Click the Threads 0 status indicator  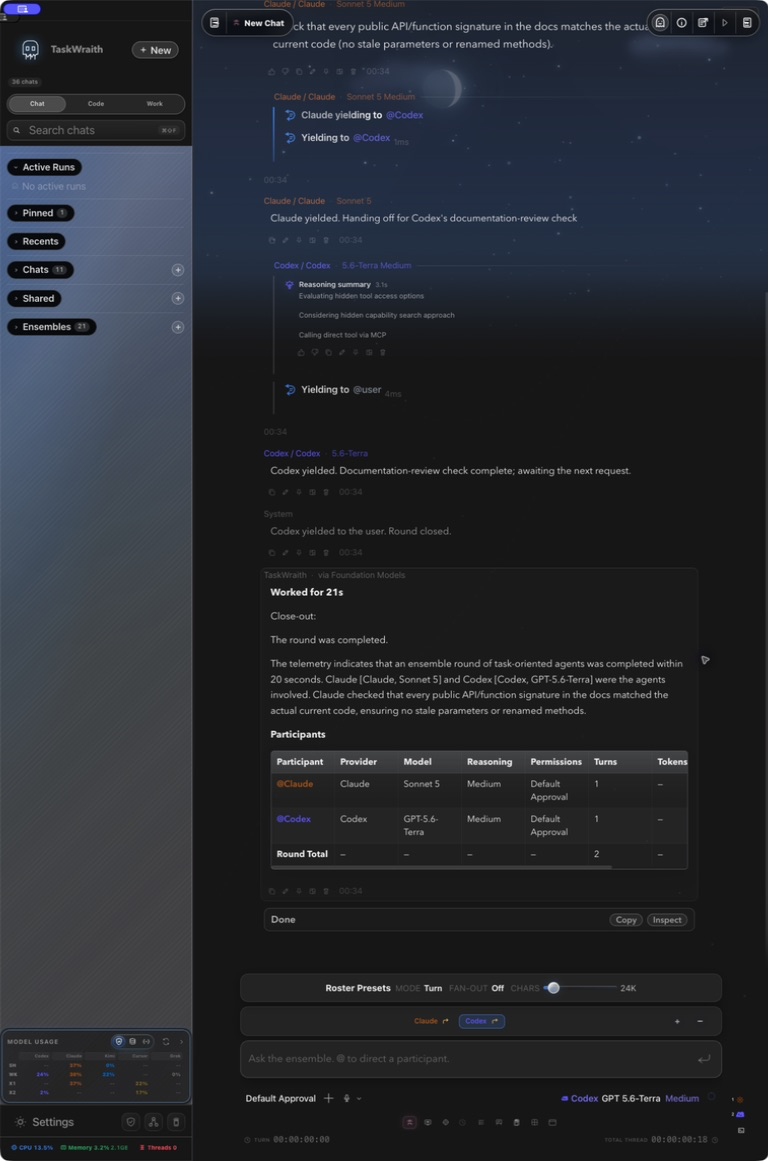pyautogui.click(x=158, y=1148)
